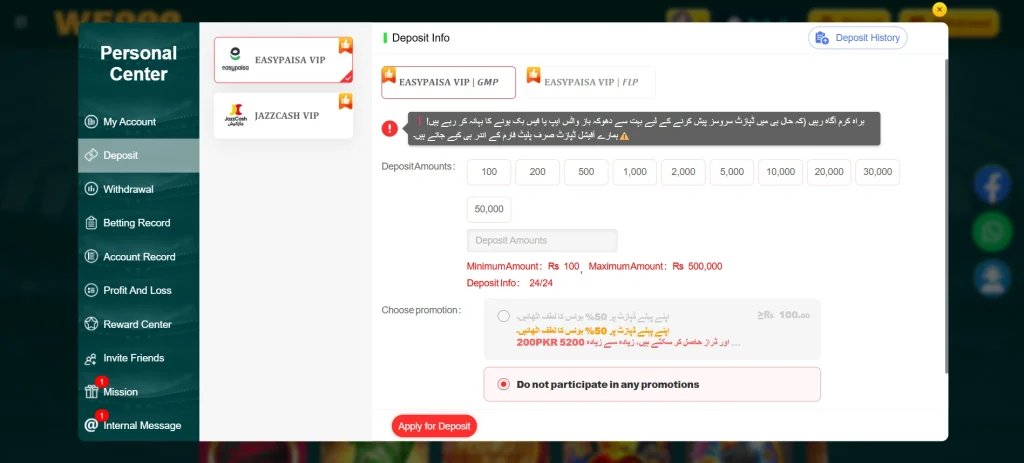Open Betting Record in the sidebar
The height and width of the screenshot is (463, 1024).
pyautogui.click(x=138, y=223)
